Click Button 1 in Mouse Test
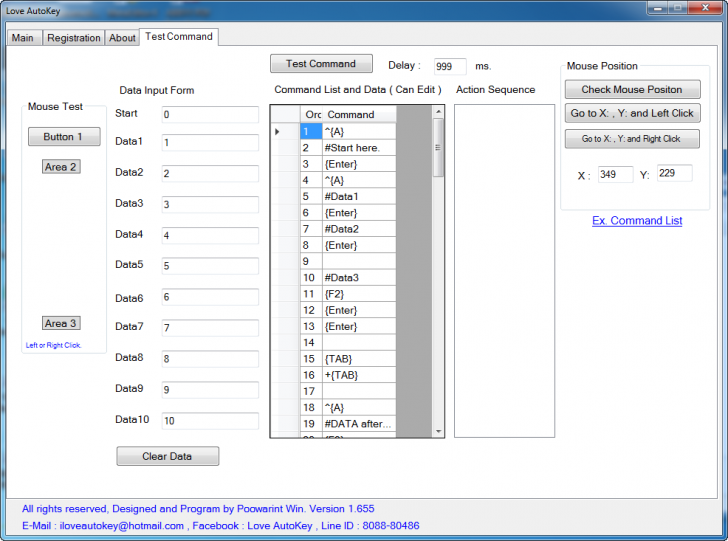This screenshot has height=541, width=728. coord(64,137)
